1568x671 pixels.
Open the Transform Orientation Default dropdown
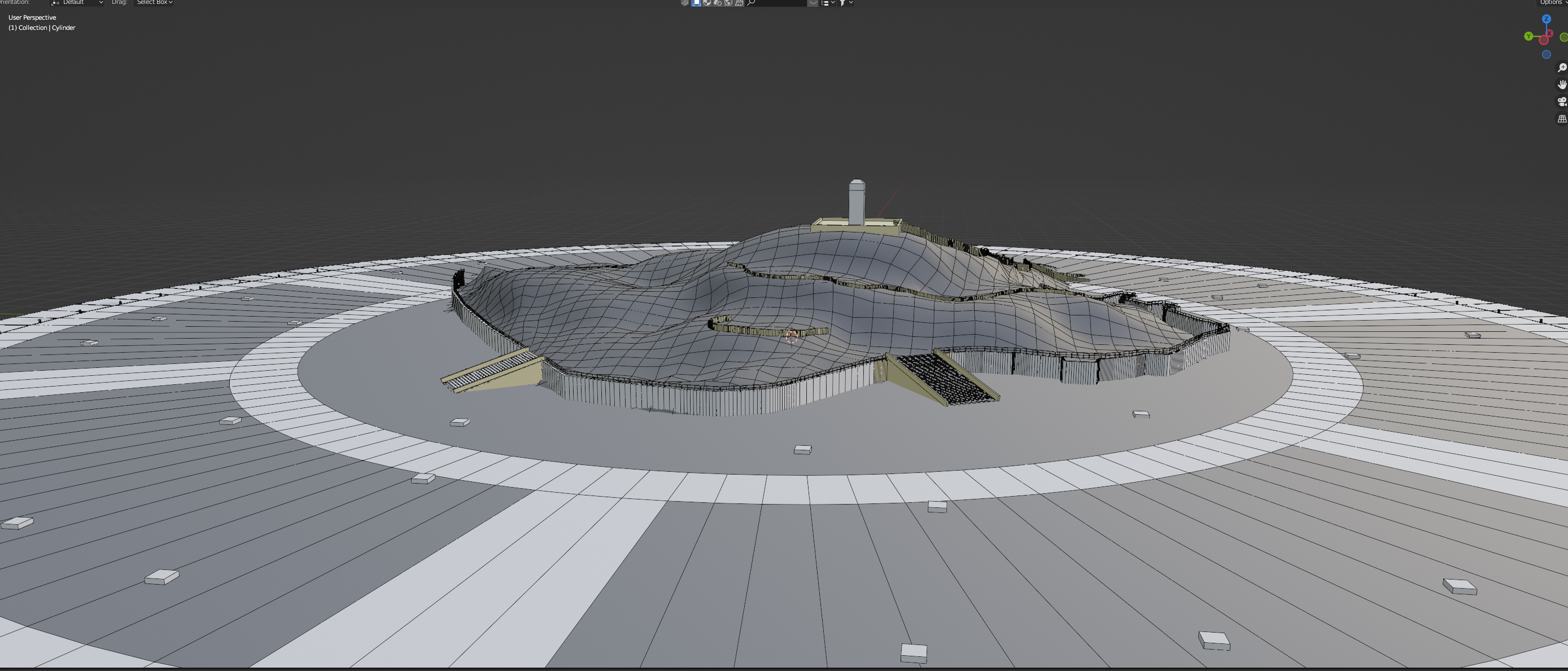[77, 2]
